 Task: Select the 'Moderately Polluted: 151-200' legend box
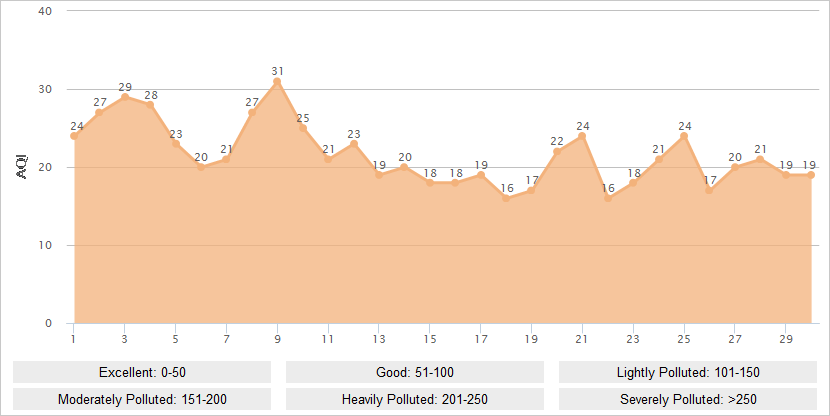click(x=142, y=399)
